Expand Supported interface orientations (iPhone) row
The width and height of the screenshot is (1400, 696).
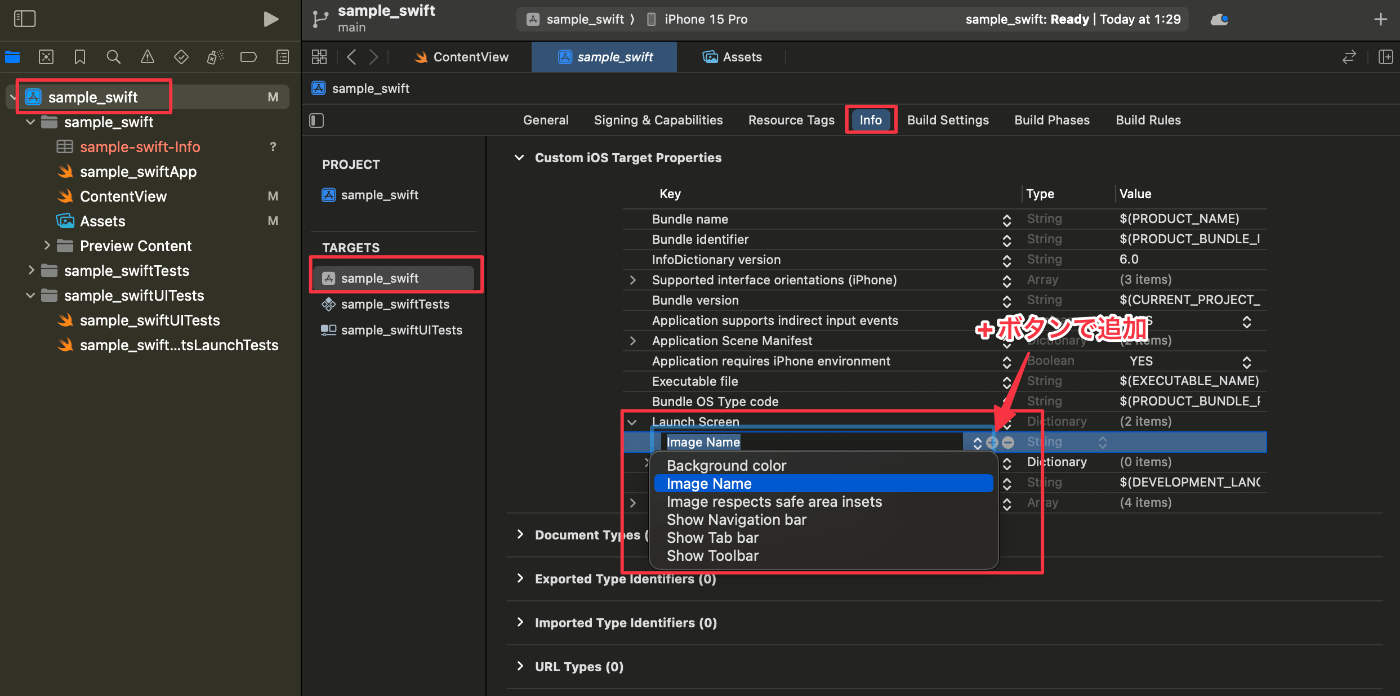point(632,280)
